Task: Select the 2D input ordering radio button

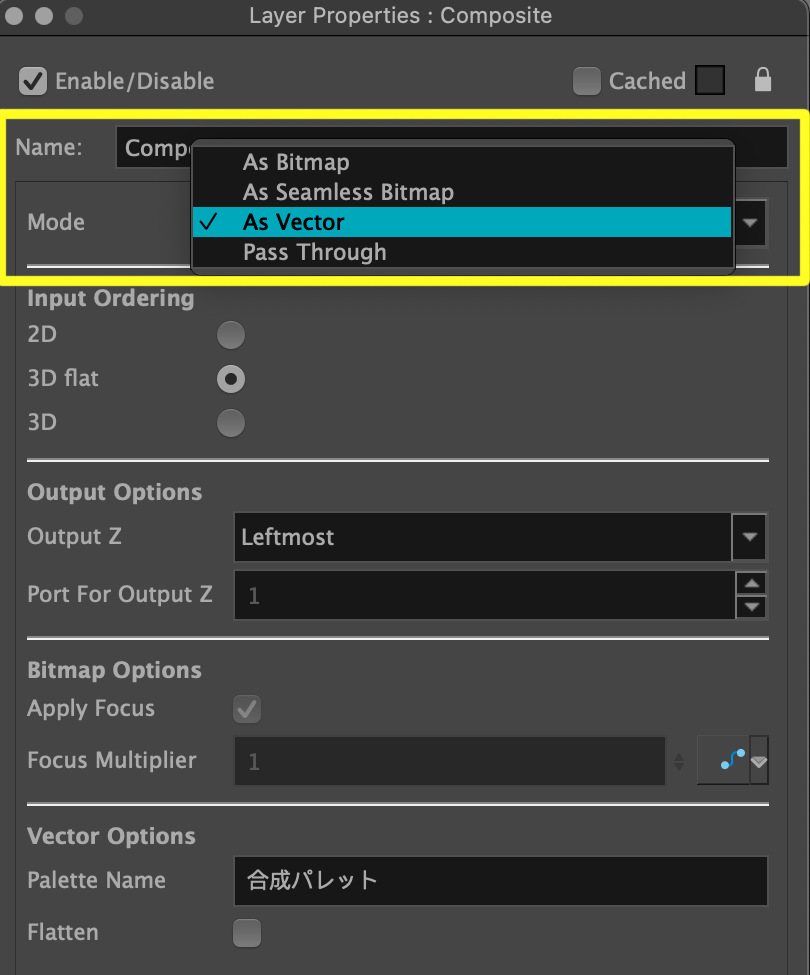Action: (x=231, y=335)
